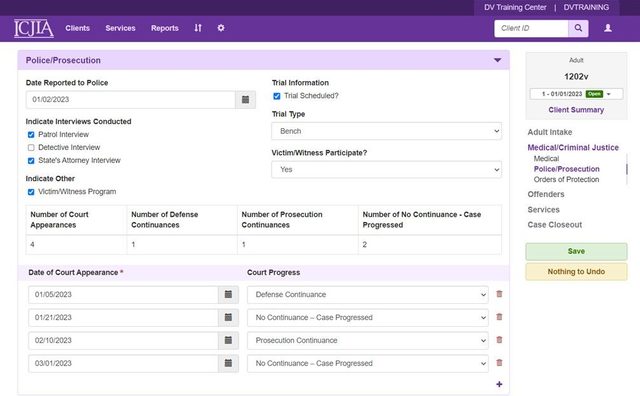The width and height of the screenshot is (640, 396).
Task: Delete the Prosecution Continuance court row
Action: click(499, 340)
